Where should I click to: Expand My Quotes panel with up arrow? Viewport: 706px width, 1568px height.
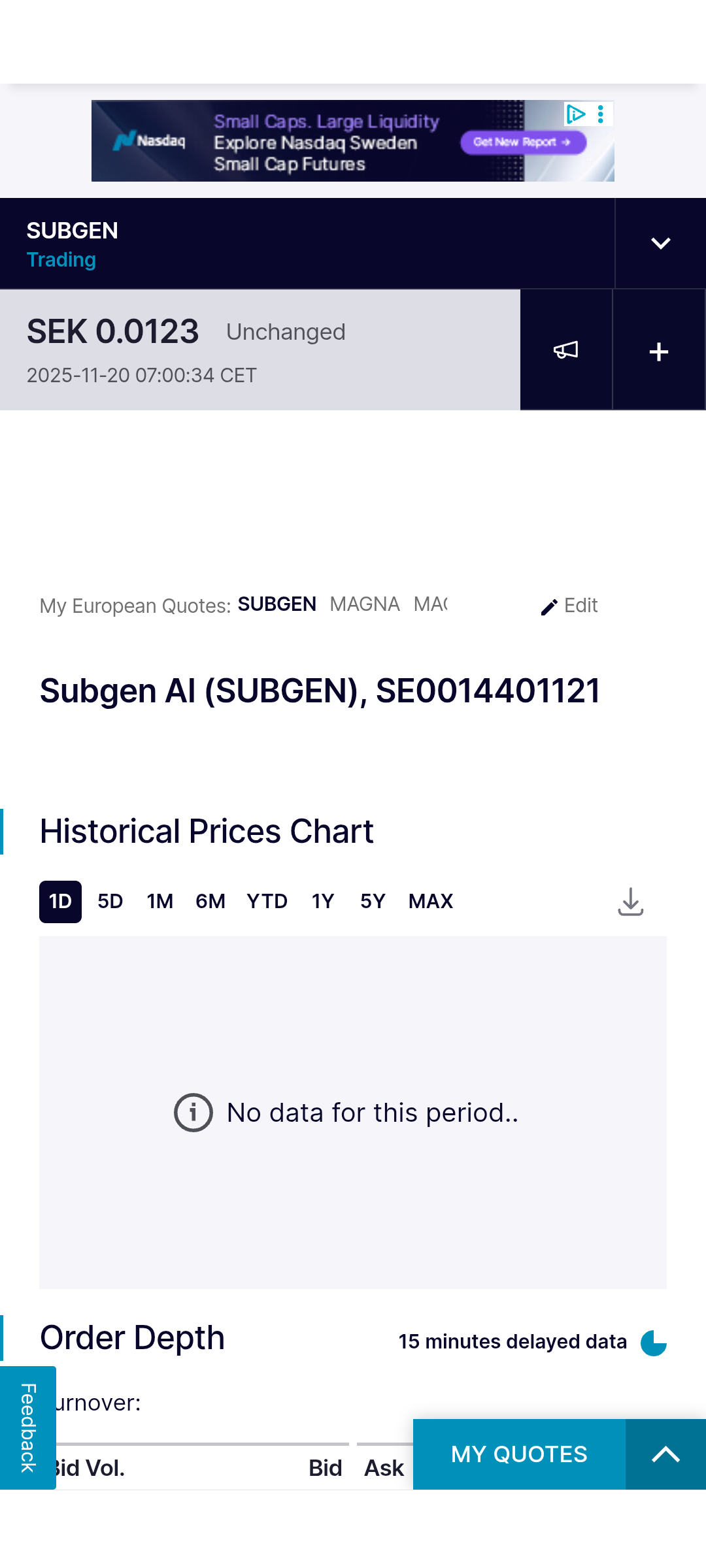pyautogui.click(x=665, y=1454)
